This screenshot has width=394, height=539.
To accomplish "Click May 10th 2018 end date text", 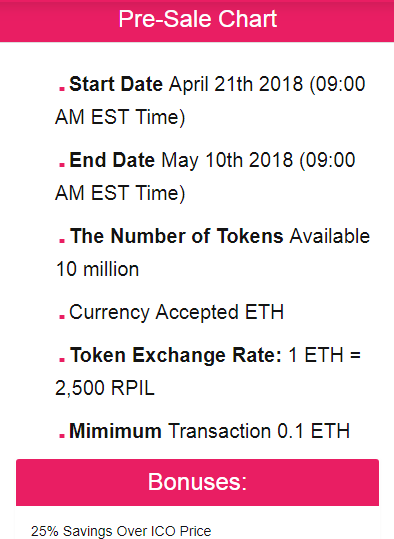I will [227, 161].
